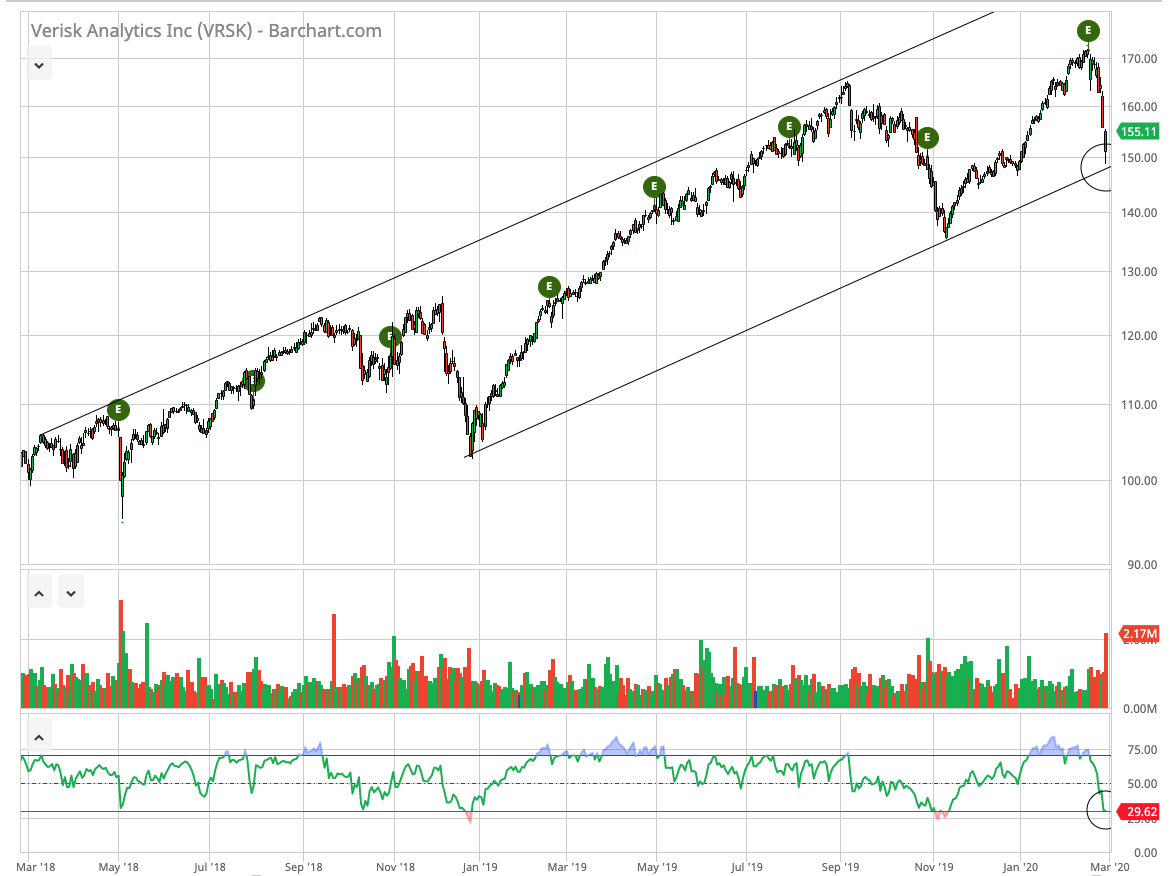Image resolution: width=1176 pixels, height=876 pixels.
Task: Click the Mar '20 date label
Action: click(x=1110, y=867)
